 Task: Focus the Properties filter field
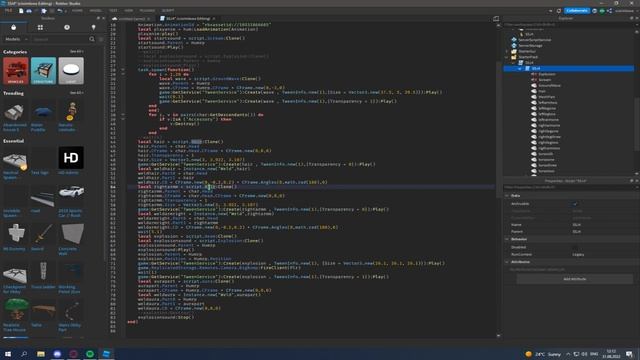567,187
